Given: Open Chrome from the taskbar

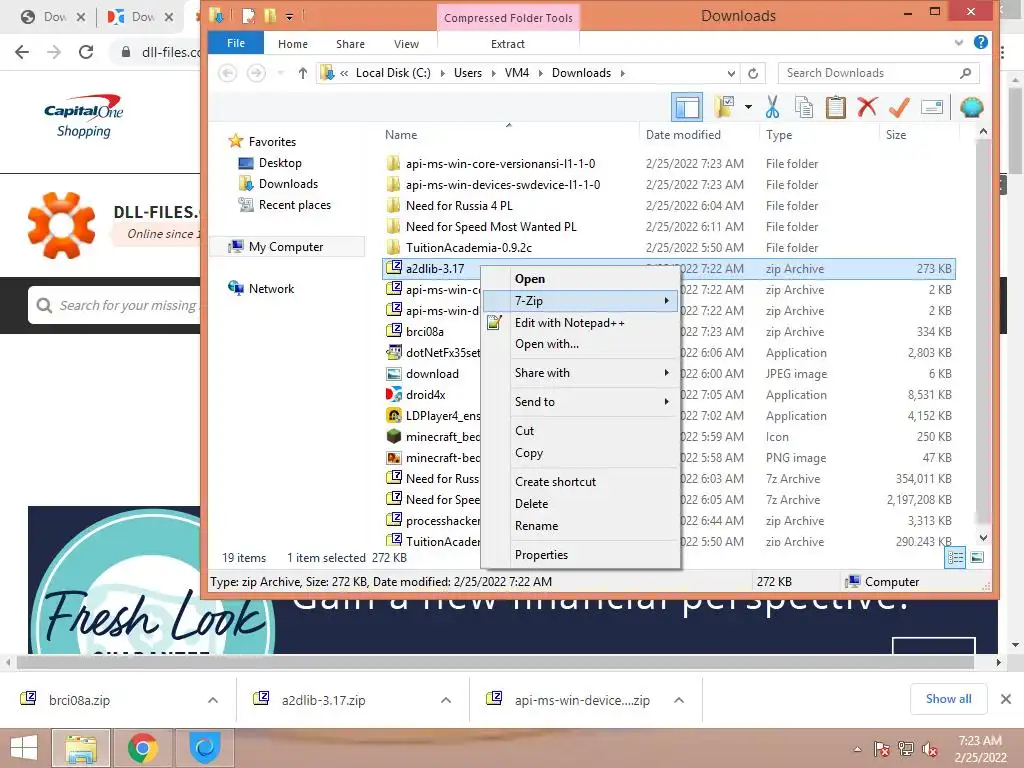Looking at the screenshot, I should [142, 748].
